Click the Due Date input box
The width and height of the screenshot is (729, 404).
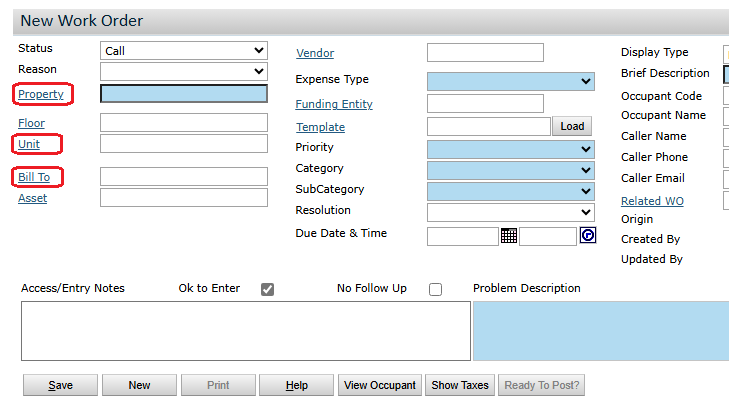point(463,236)
